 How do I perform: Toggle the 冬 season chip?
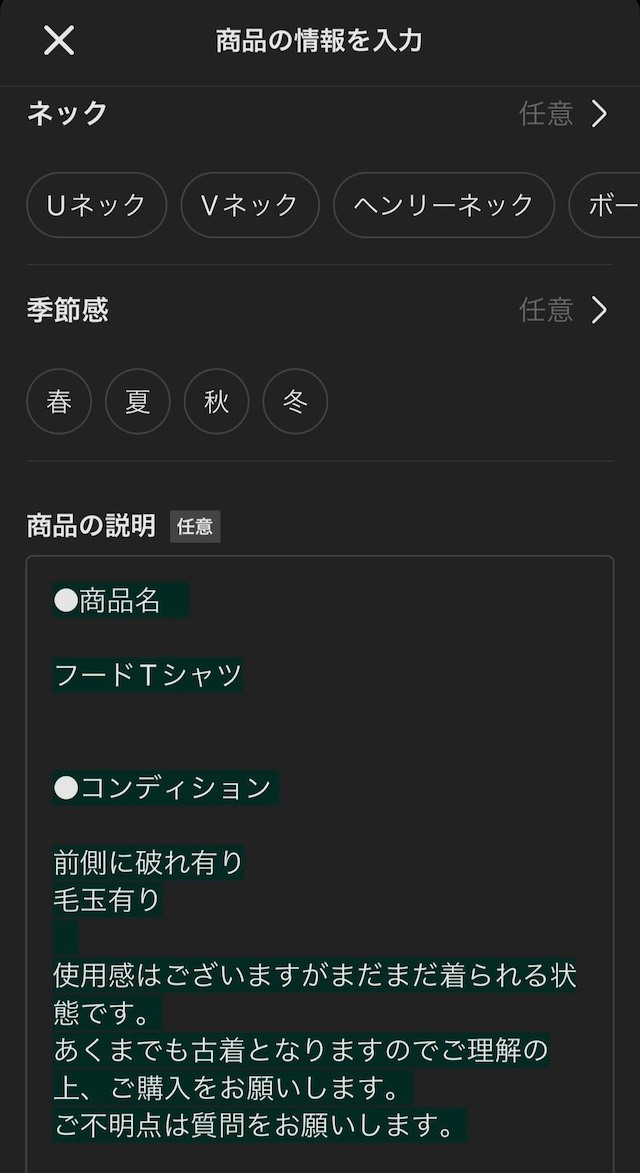click(294, 401)
